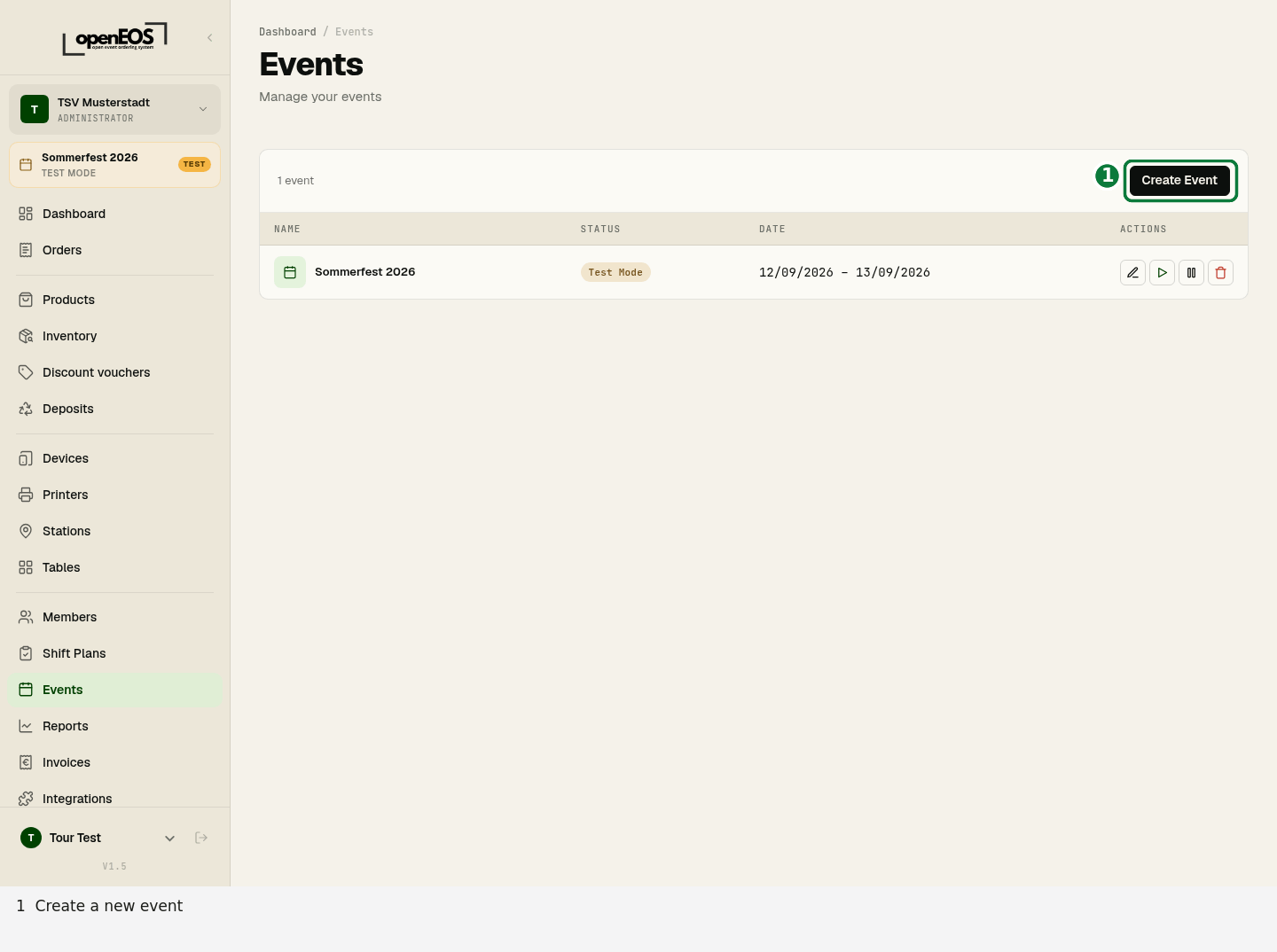
Task: Select Members in the sidebar
Action: [x=114, y=617]
